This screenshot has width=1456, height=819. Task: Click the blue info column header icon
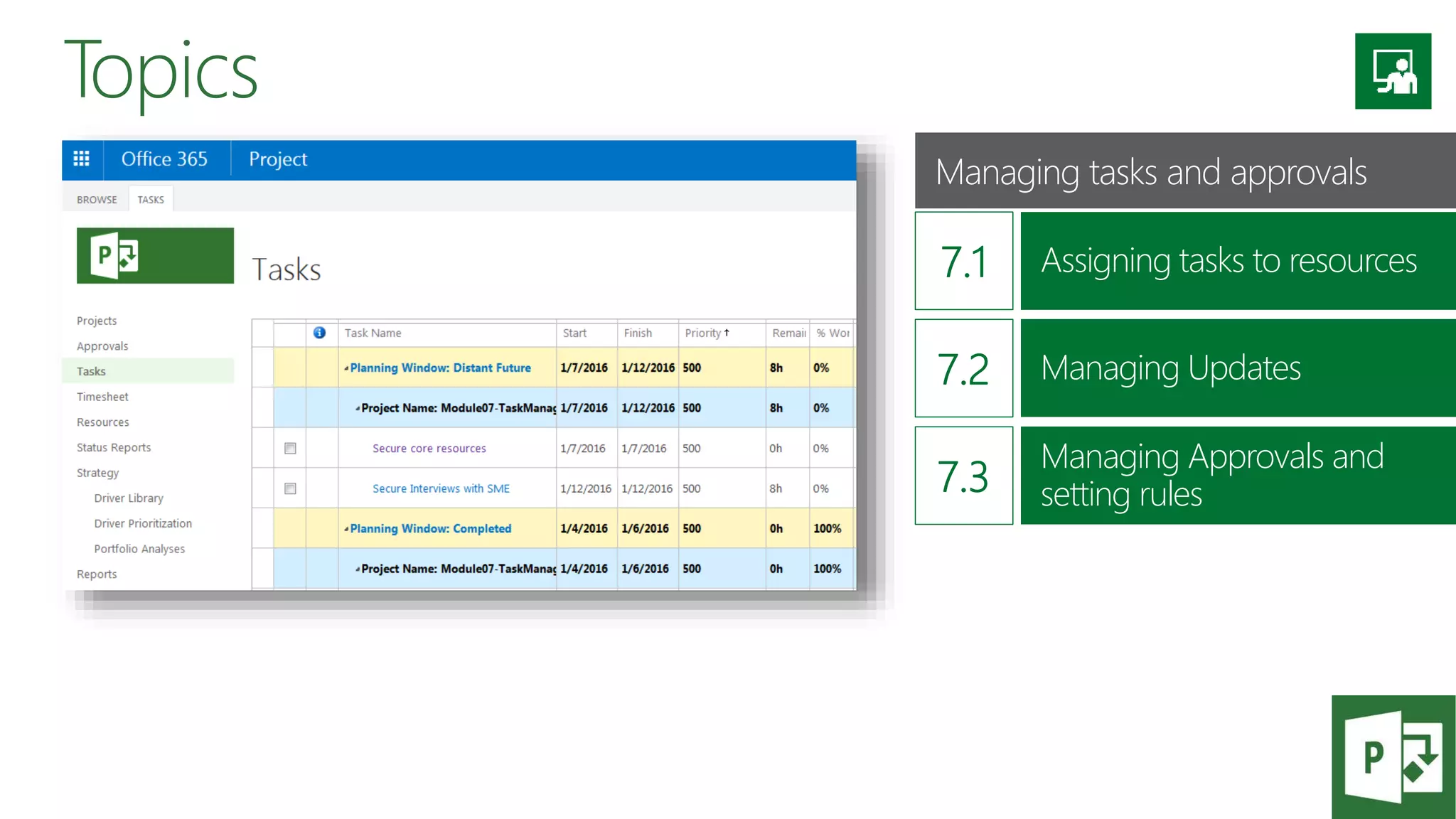tap(319, 333)
